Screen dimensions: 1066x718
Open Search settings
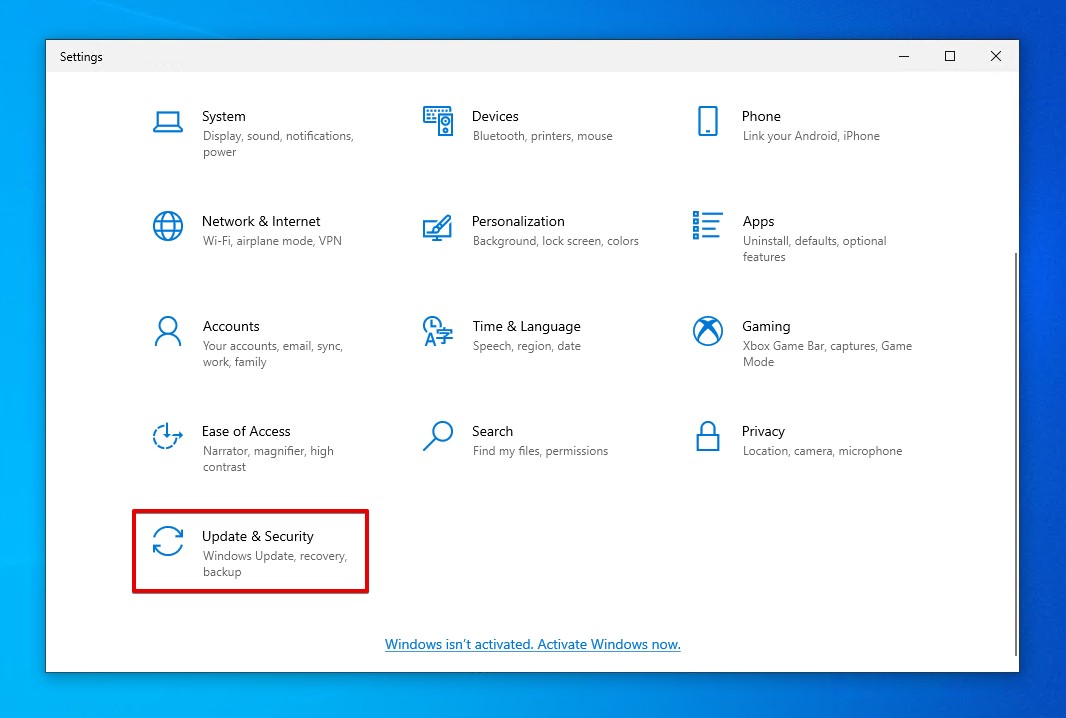492,431
